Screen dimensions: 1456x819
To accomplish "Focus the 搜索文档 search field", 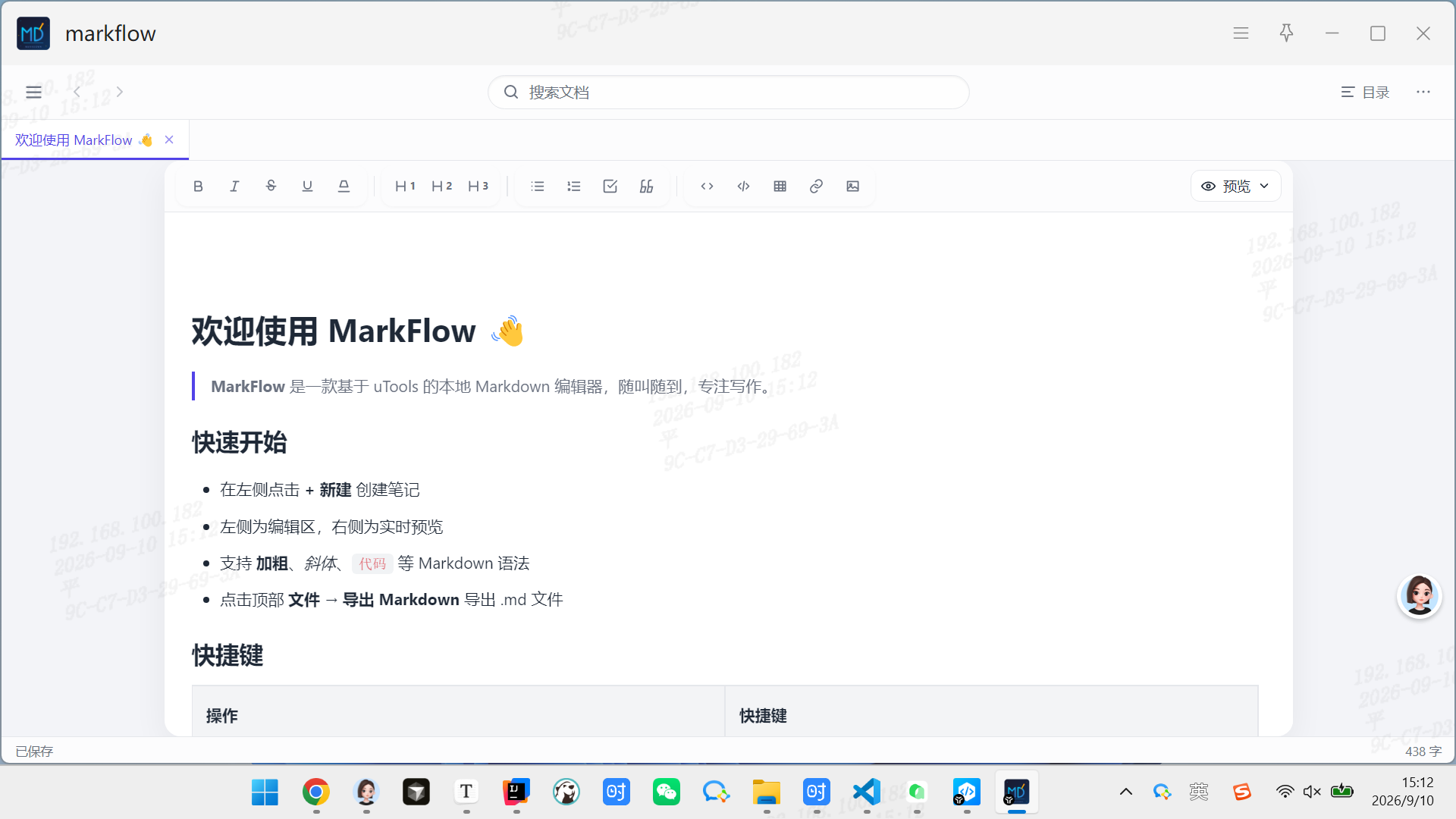I will click(x=729, y=93).
